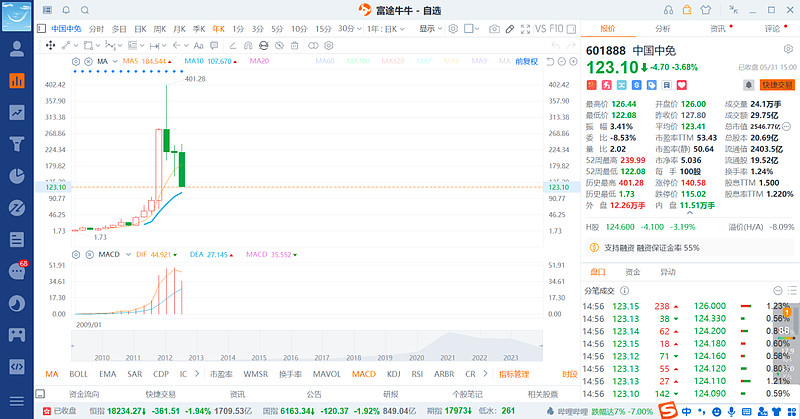800x419 pixels.
Task: Open the hamburger menu at sidebar bottom
Action: click(x=16, y=402)
